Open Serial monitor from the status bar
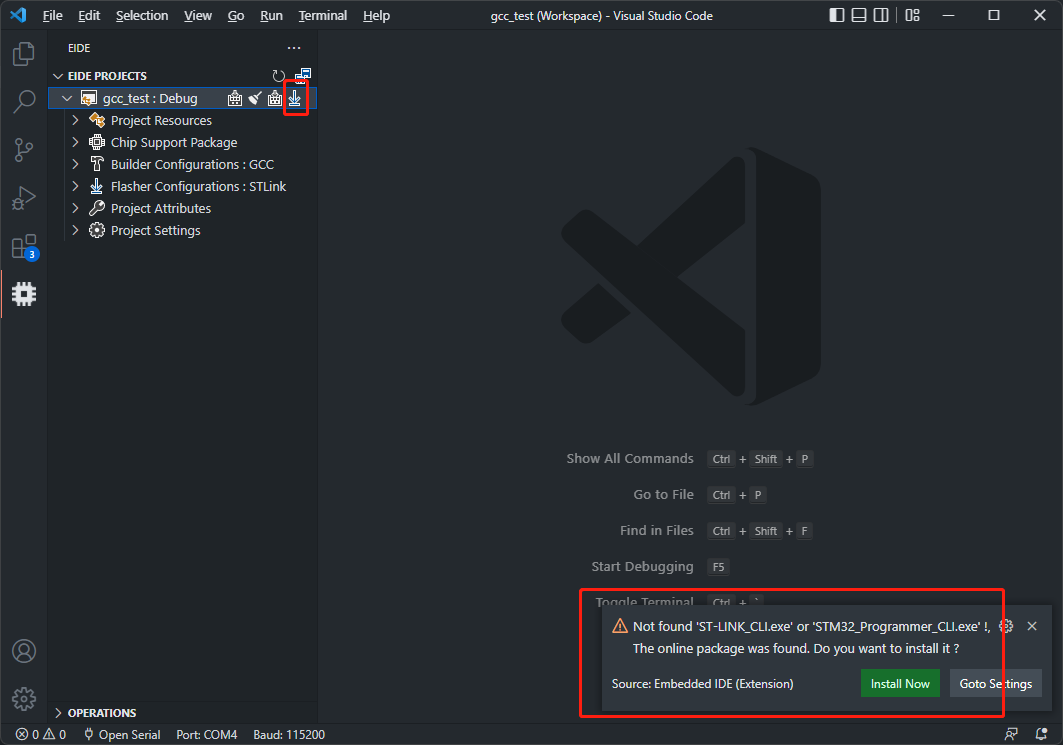 (121, 733)
